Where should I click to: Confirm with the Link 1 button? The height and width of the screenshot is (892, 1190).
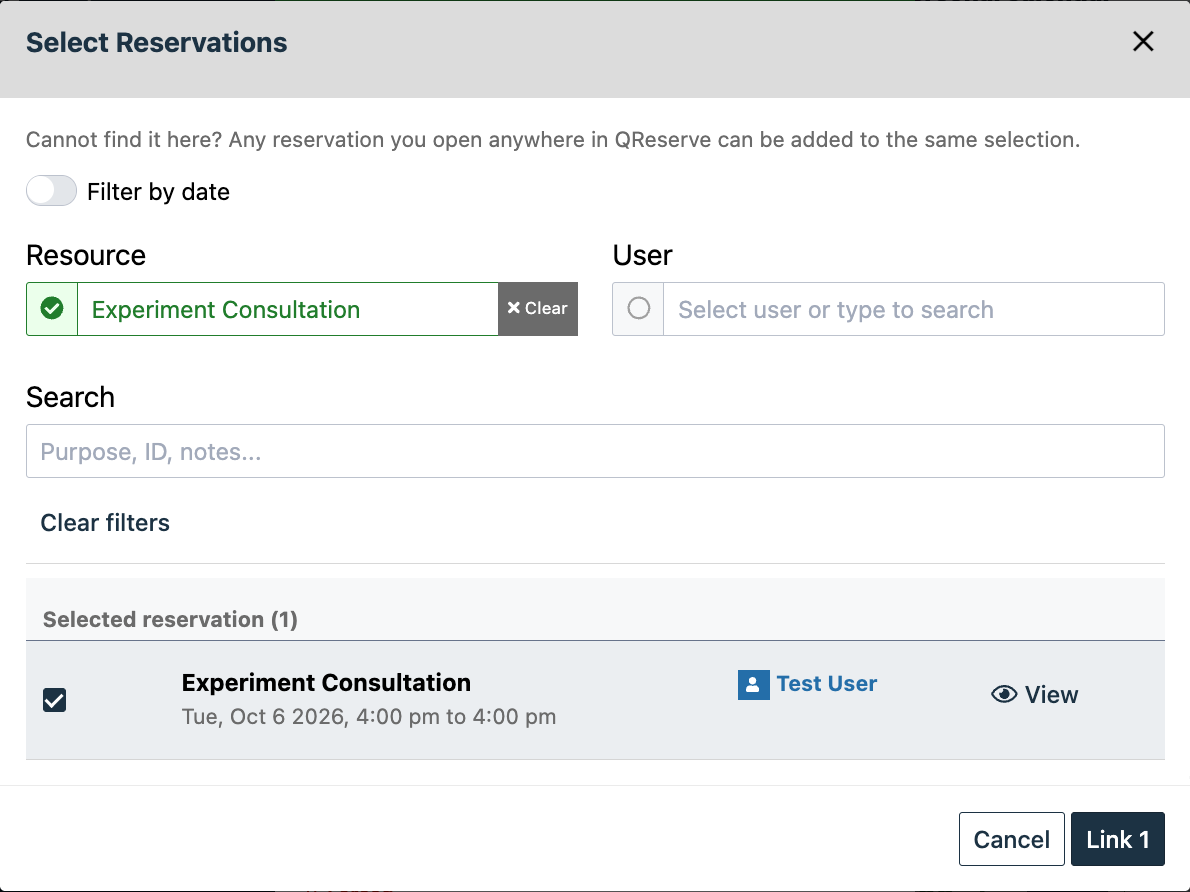pyautogui.click(x=1117, y=839)
